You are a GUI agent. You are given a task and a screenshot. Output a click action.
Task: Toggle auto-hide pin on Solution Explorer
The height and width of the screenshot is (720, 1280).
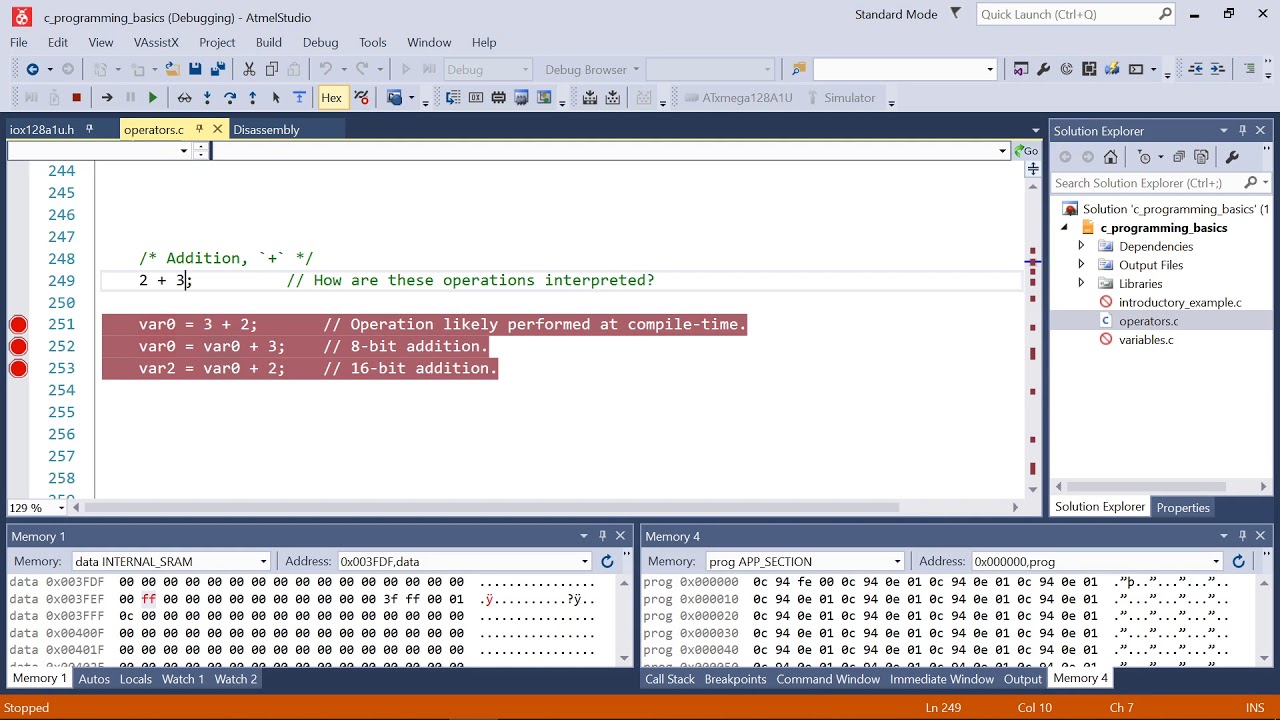click(1243, 130)
